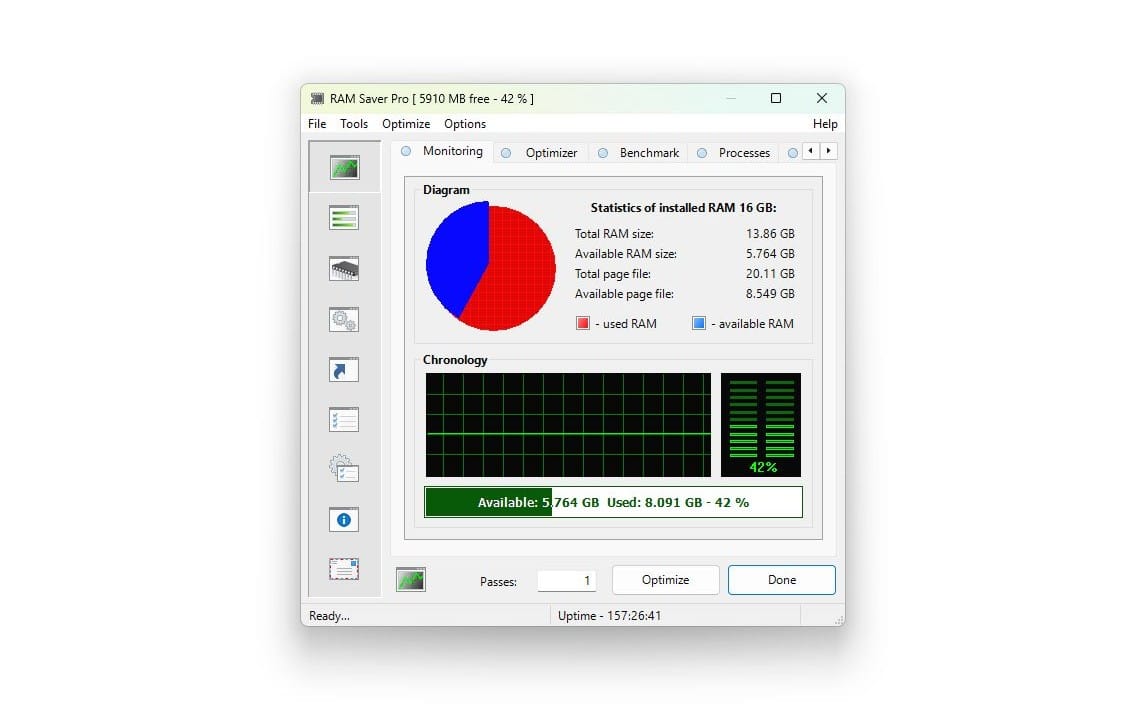The image size is (1142, 714).
Task: Click the 'Total RAM size:' label
Action: click(614, 234)
